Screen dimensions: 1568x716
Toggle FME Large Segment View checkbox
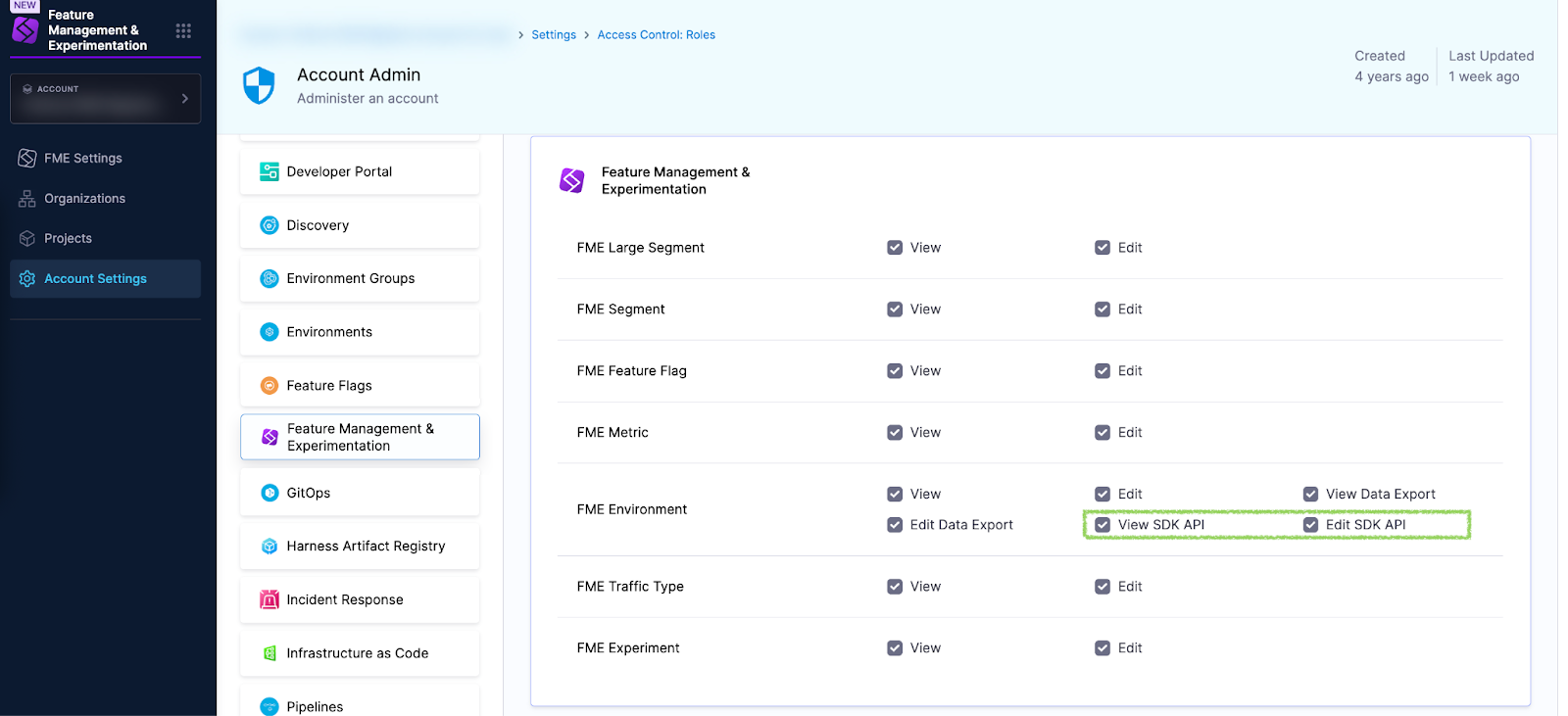click(895, 248)
